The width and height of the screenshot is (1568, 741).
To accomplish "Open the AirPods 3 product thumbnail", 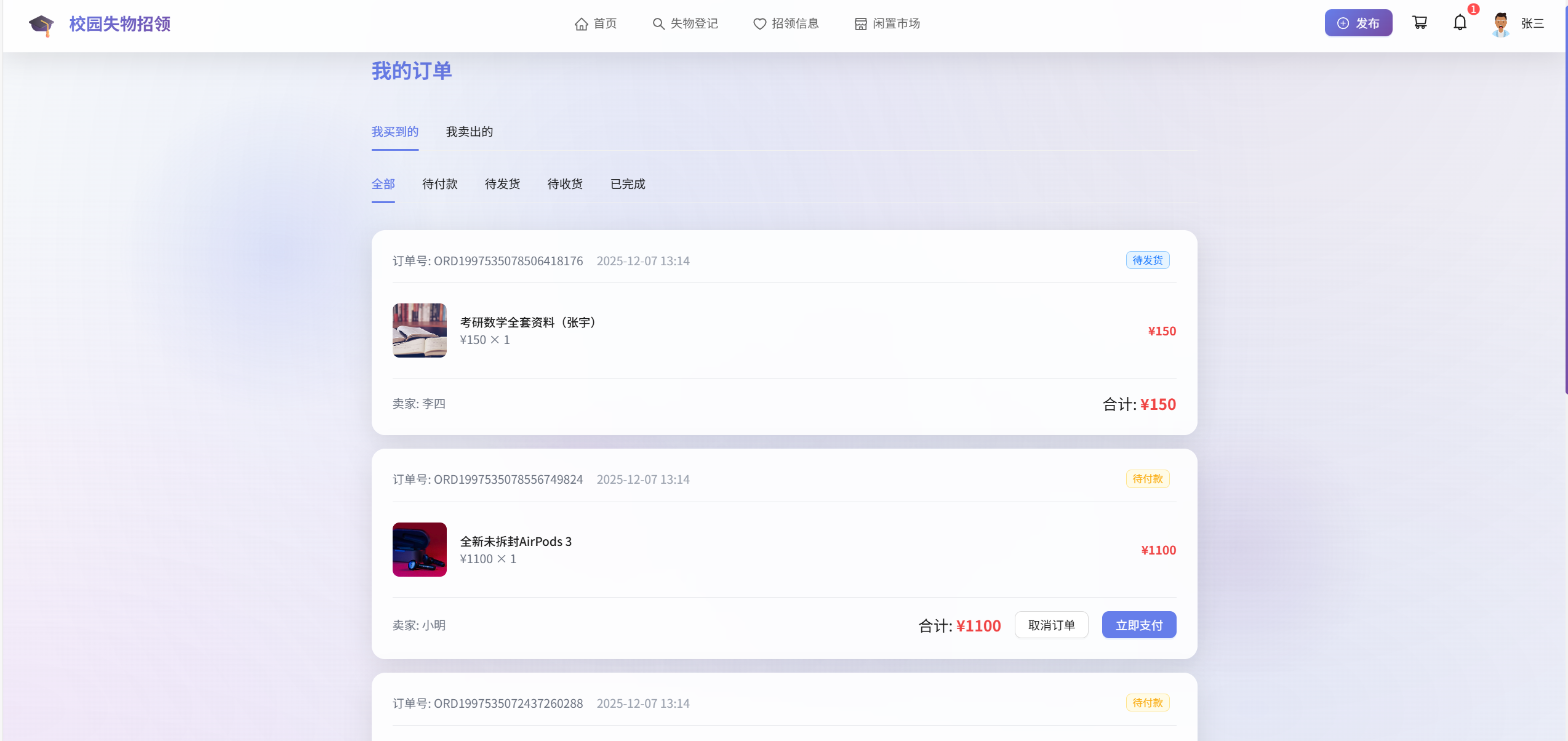I will (419, 550).
